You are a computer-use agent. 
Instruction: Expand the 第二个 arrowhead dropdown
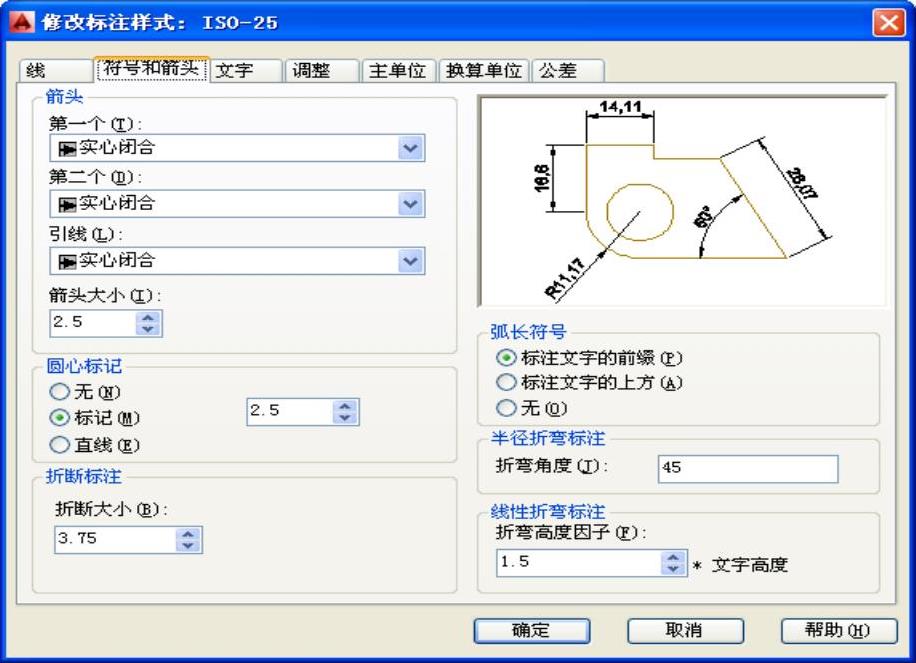click(411, 204)
